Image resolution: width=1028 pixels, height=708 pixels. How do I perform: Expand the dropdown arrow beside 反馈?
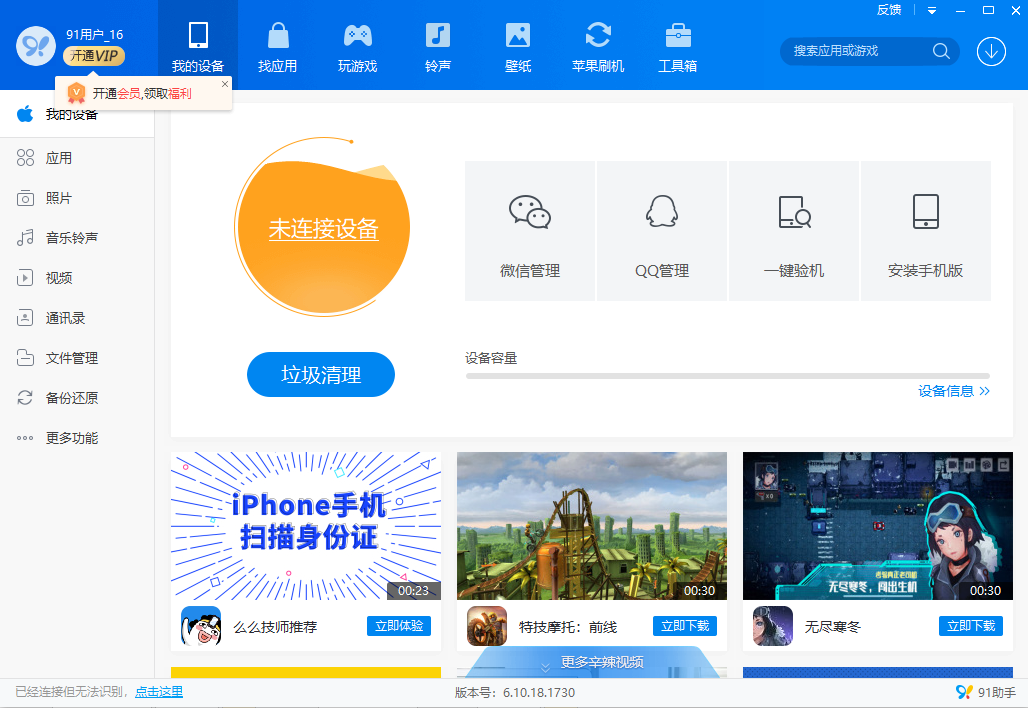[x=932, y=10]
